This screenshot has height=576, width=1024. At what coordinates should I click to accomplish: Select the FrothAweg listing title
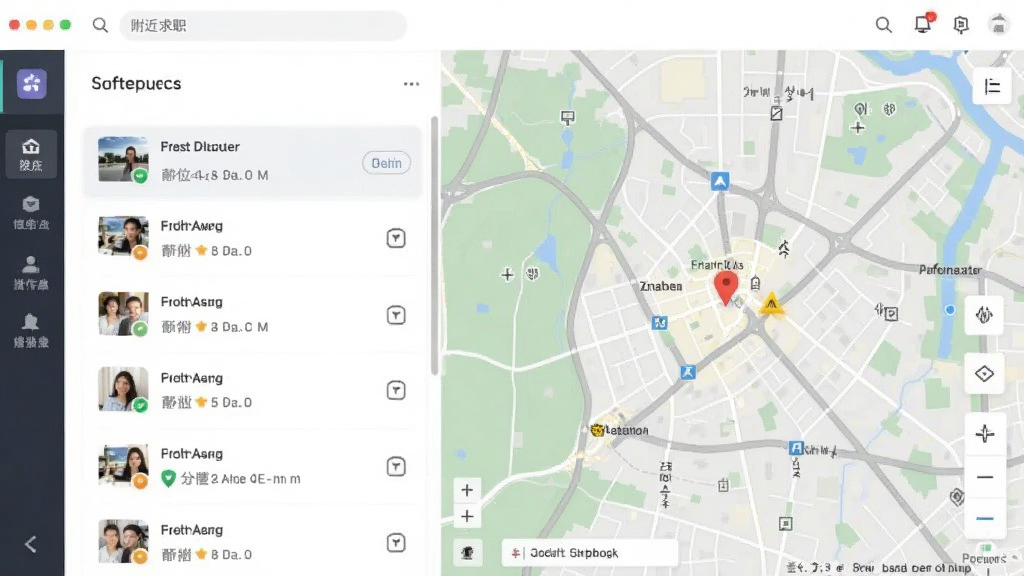(x=191, y=226)
